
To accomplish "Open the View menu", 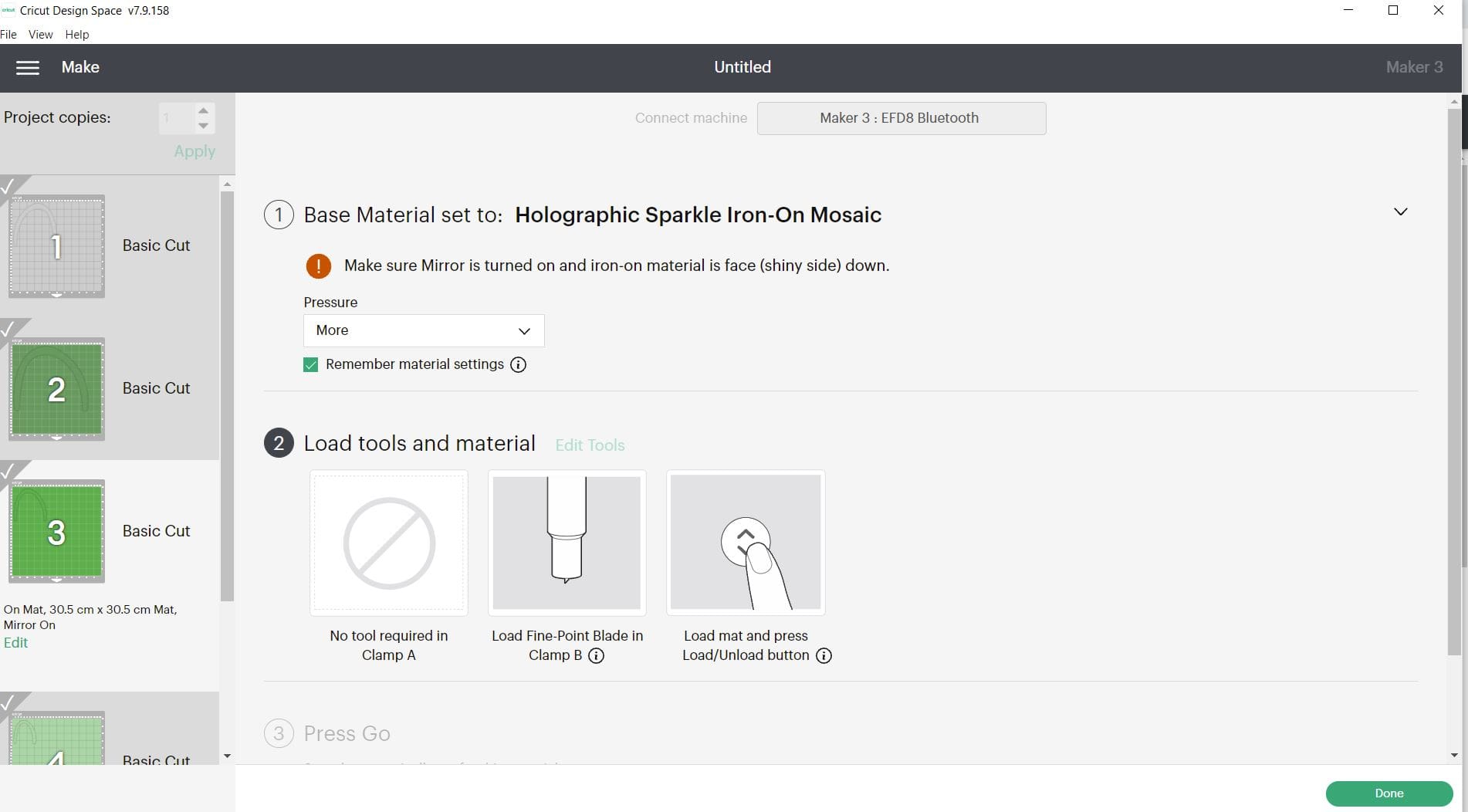I will click(40, 35).
